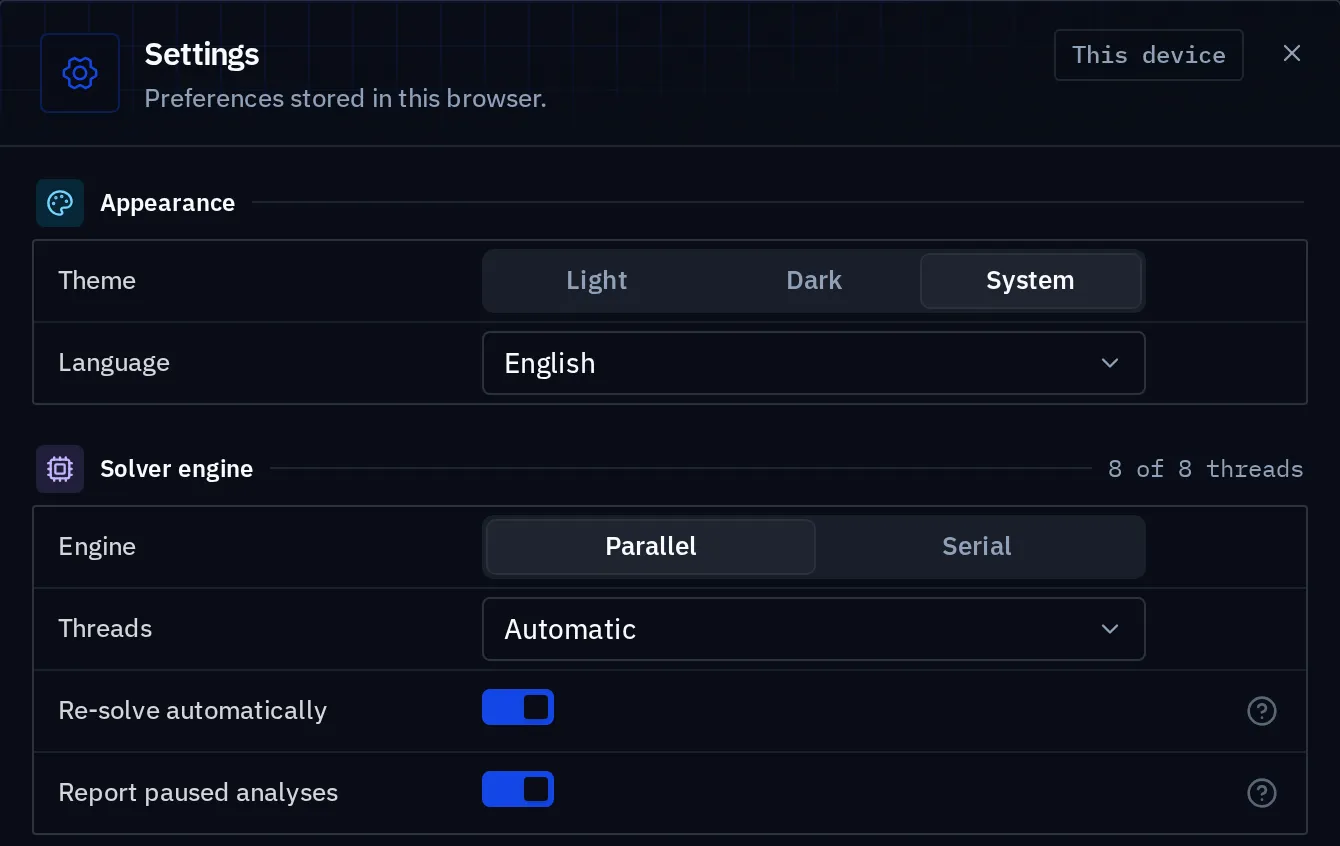Click the chevron in the Threads dropdown

point(1109,629)
